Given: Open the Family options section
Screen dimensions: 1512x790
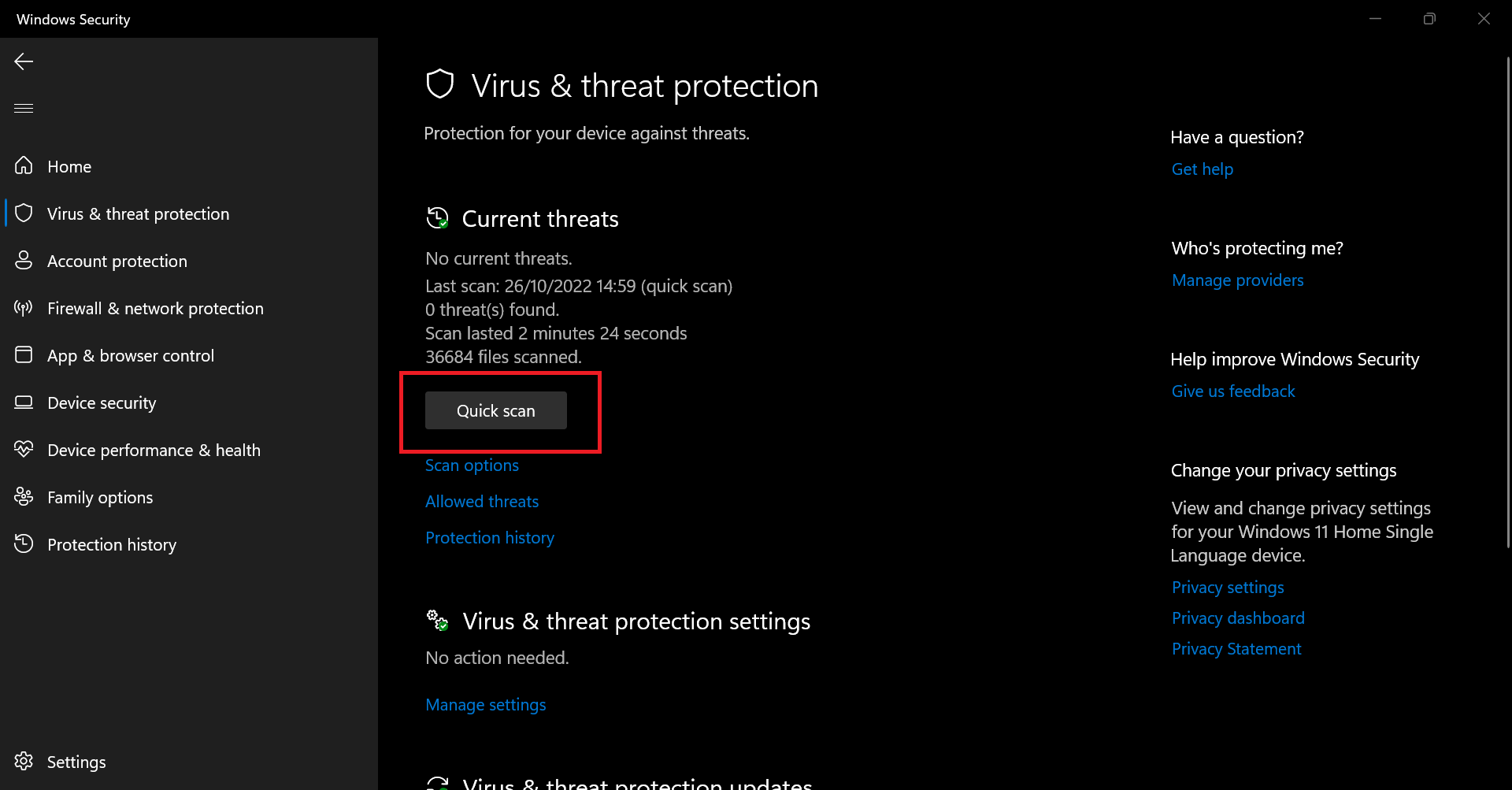Looking at the screenshot, I should [100, 497].
